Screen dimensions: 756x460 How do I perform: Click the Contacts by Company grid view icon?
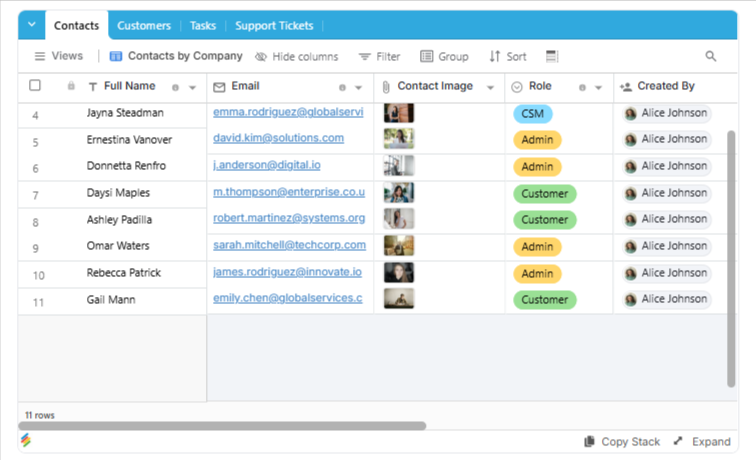(116, 56)
